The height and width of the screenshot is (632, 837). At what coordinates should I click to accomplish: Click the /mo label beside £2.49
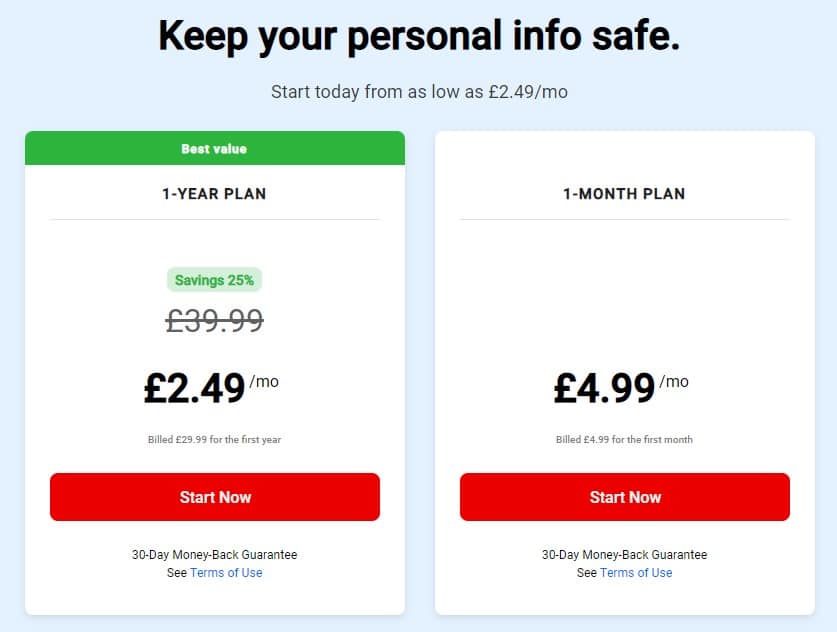264,382
